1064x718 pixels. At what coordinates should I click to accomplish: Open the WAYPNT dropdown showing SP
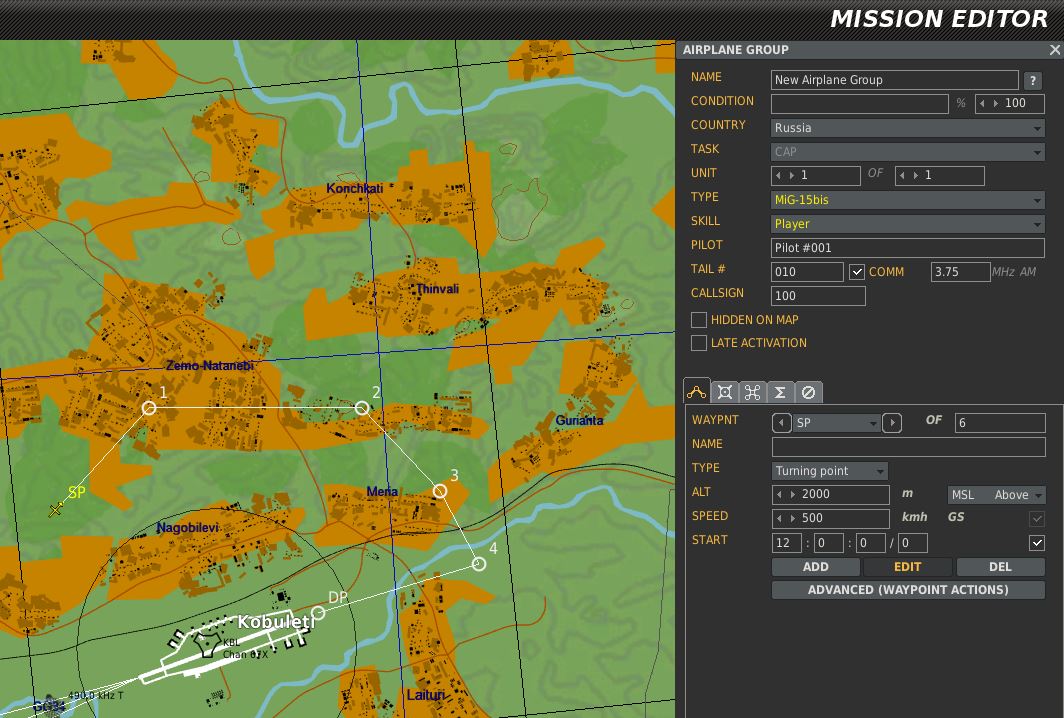coord(836,423)
